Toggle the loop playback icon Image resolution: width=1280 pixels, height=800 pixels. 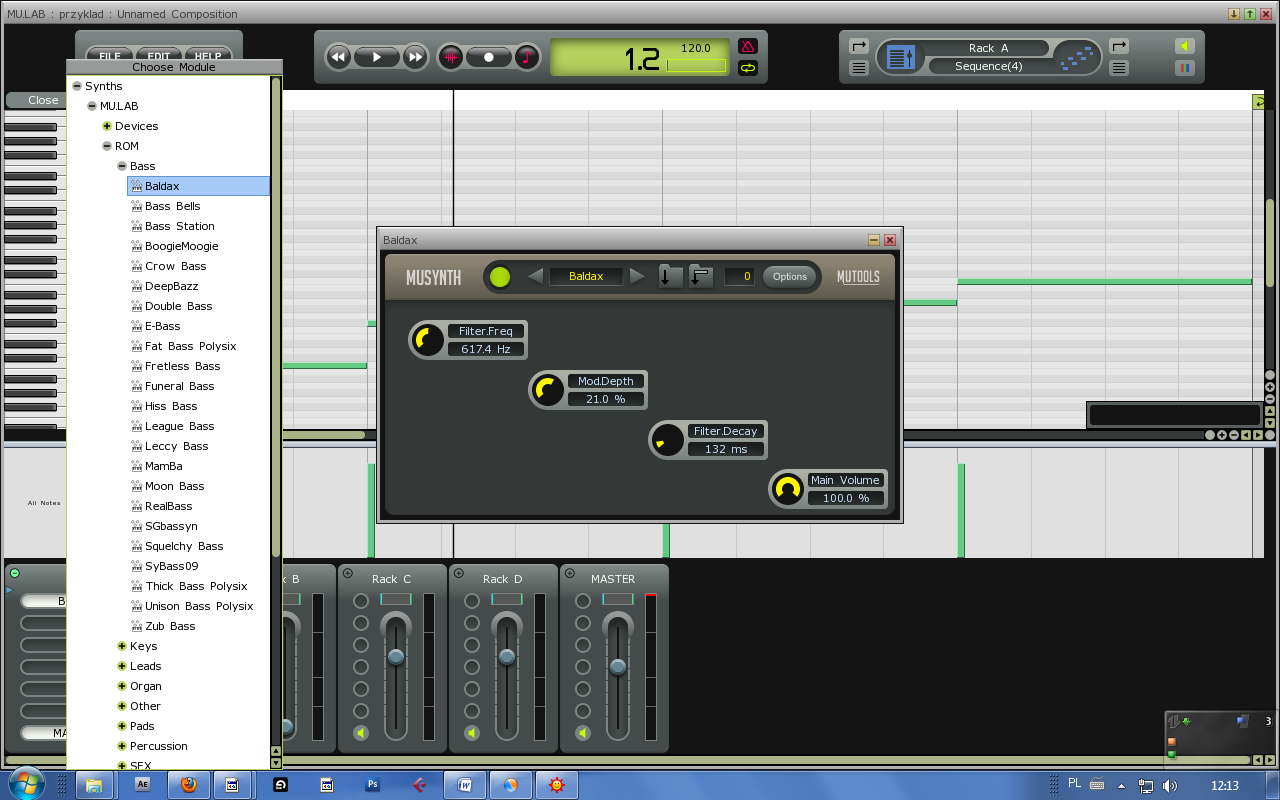747,68
